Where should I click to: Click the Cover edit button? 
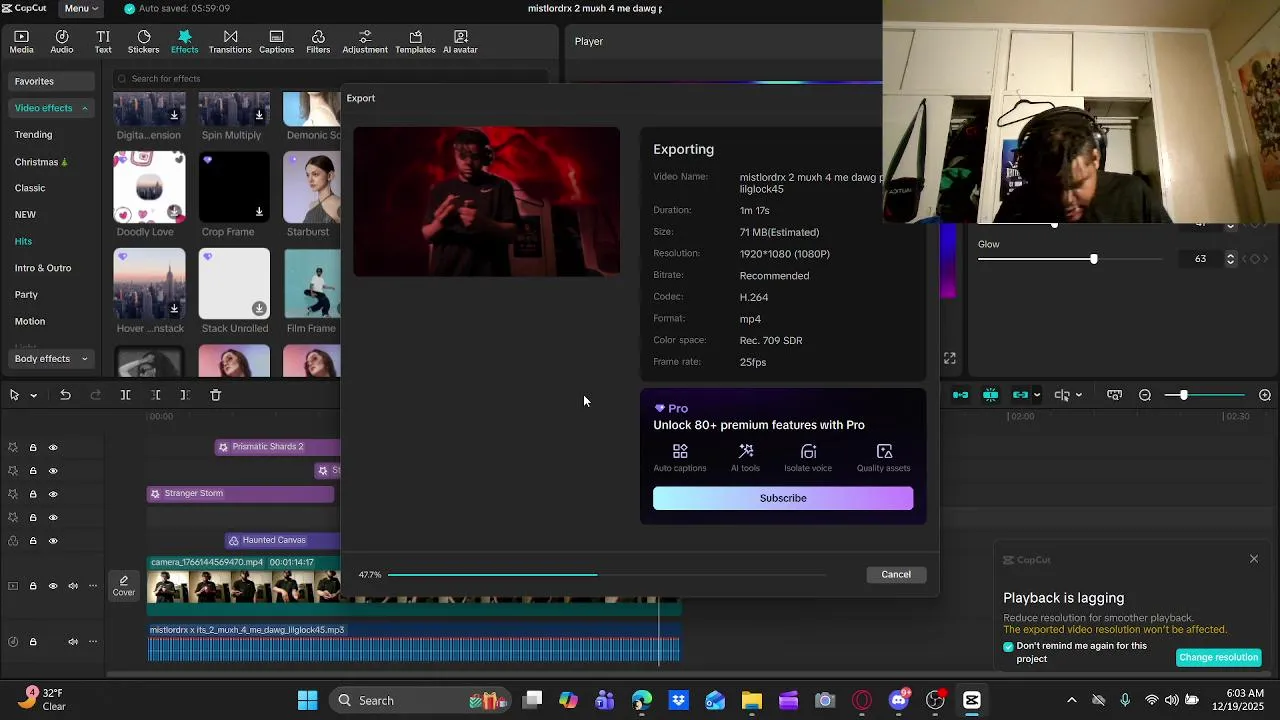[x=124, y=586]
